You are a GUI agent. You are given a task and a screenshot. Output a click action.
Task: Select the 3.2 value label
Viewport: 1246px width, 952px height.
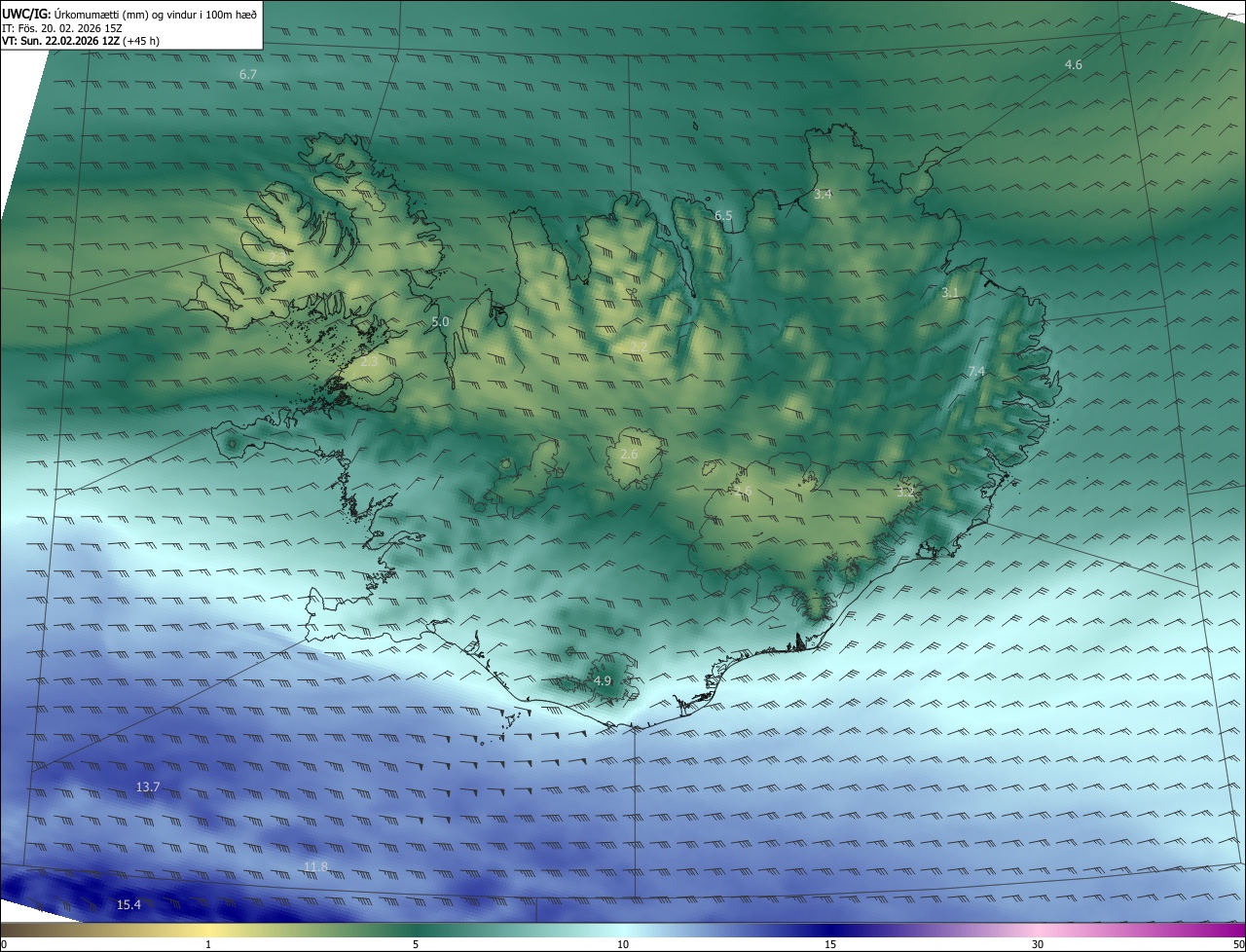905,493
